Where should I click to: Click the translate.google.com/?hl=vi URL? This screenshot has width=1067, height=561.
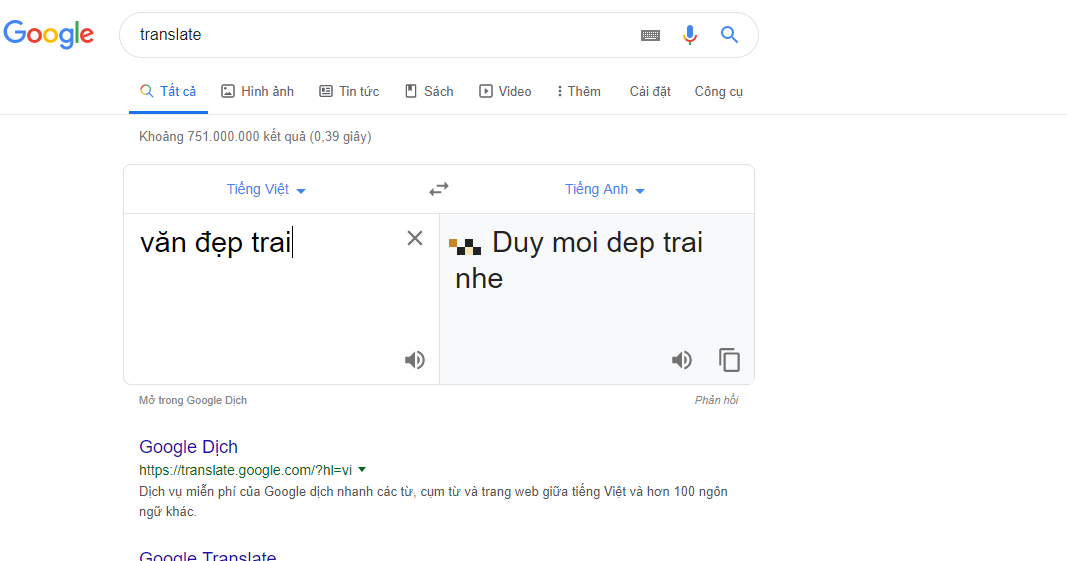tap(246, 470)
